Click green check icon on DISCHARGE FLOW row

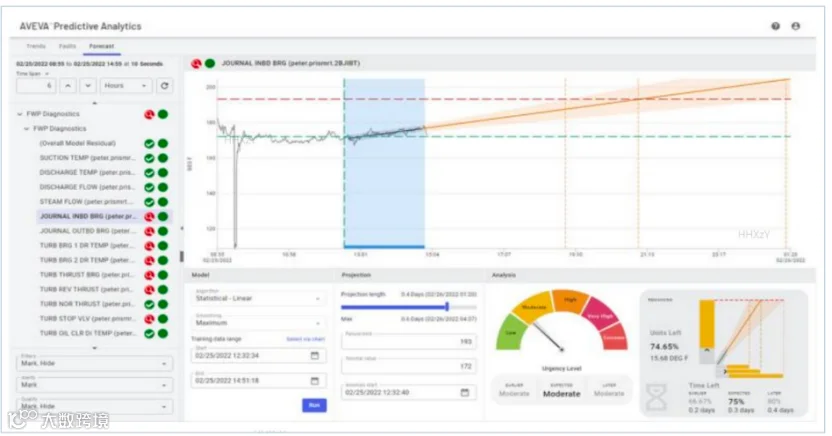[x=150, y=187]
